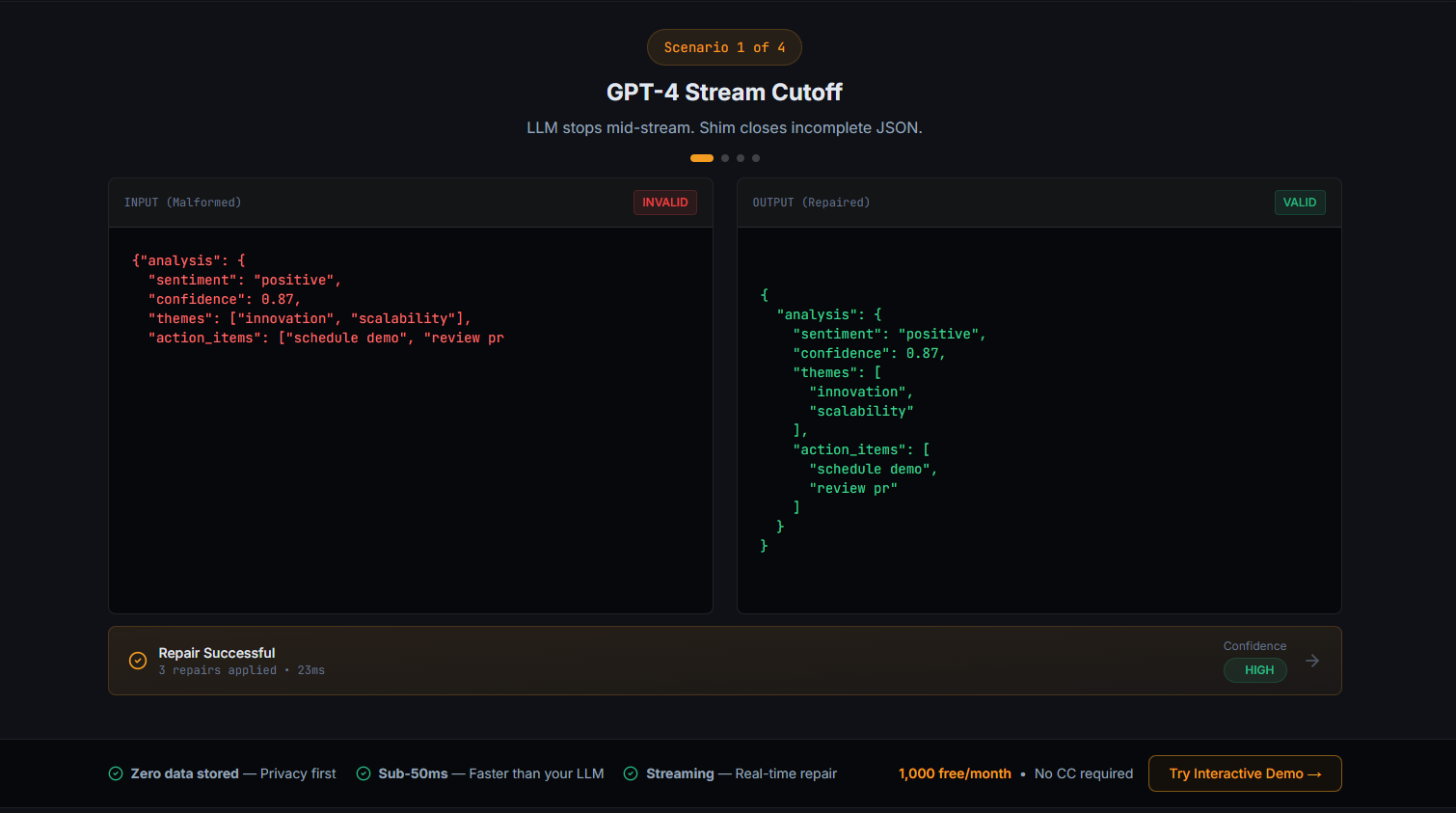
Task: Expand the Repair Successful details row
Action: [x=724, y=661]
